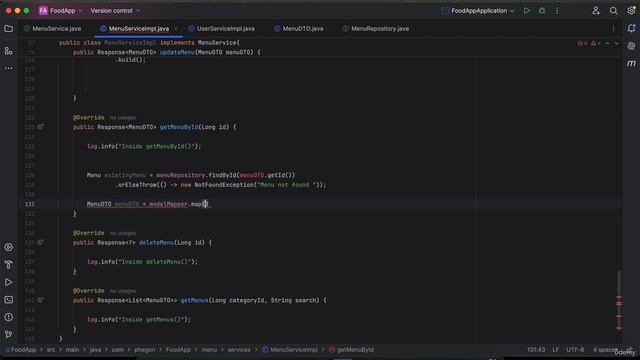Screen dimensions: 640x360
Task: Open IDE settings gear icon
Action: (631, 11)
